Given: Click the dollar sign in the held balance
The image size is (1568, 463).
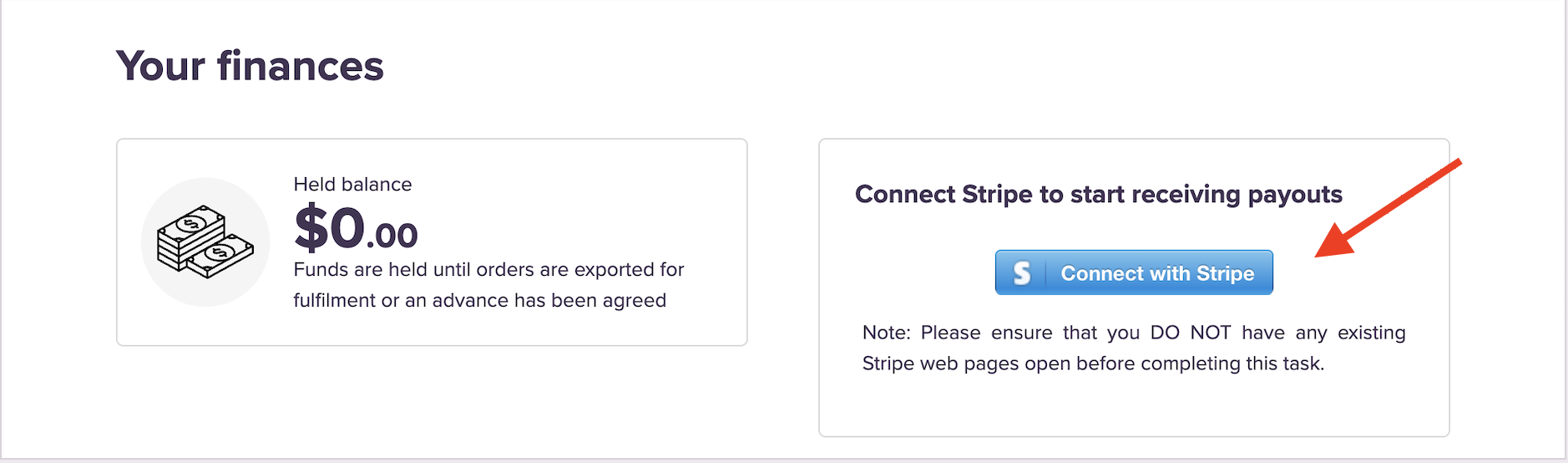Looking at the screenshot, I should (311, 228).
